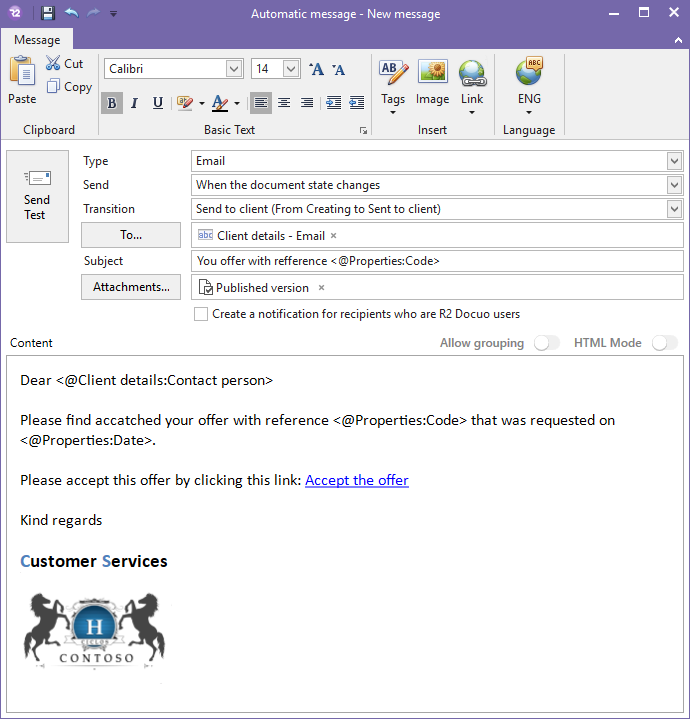This screenshot has height=719, width=690.
Task: Open the ENG language menu
Action: [x=529, y=86]
